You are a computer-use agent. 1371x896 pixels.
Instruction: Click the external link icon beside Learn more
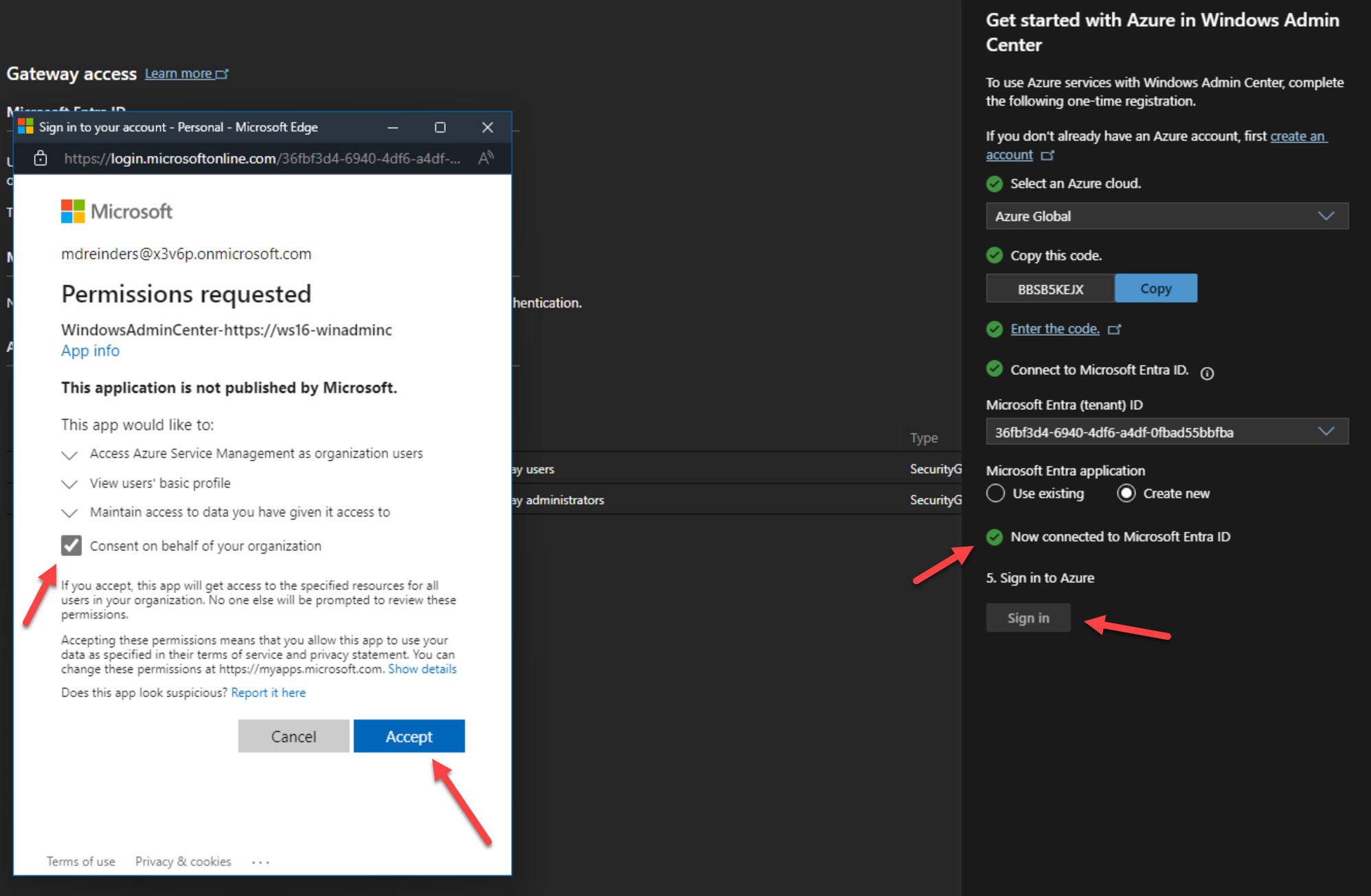tap(223, 73)
